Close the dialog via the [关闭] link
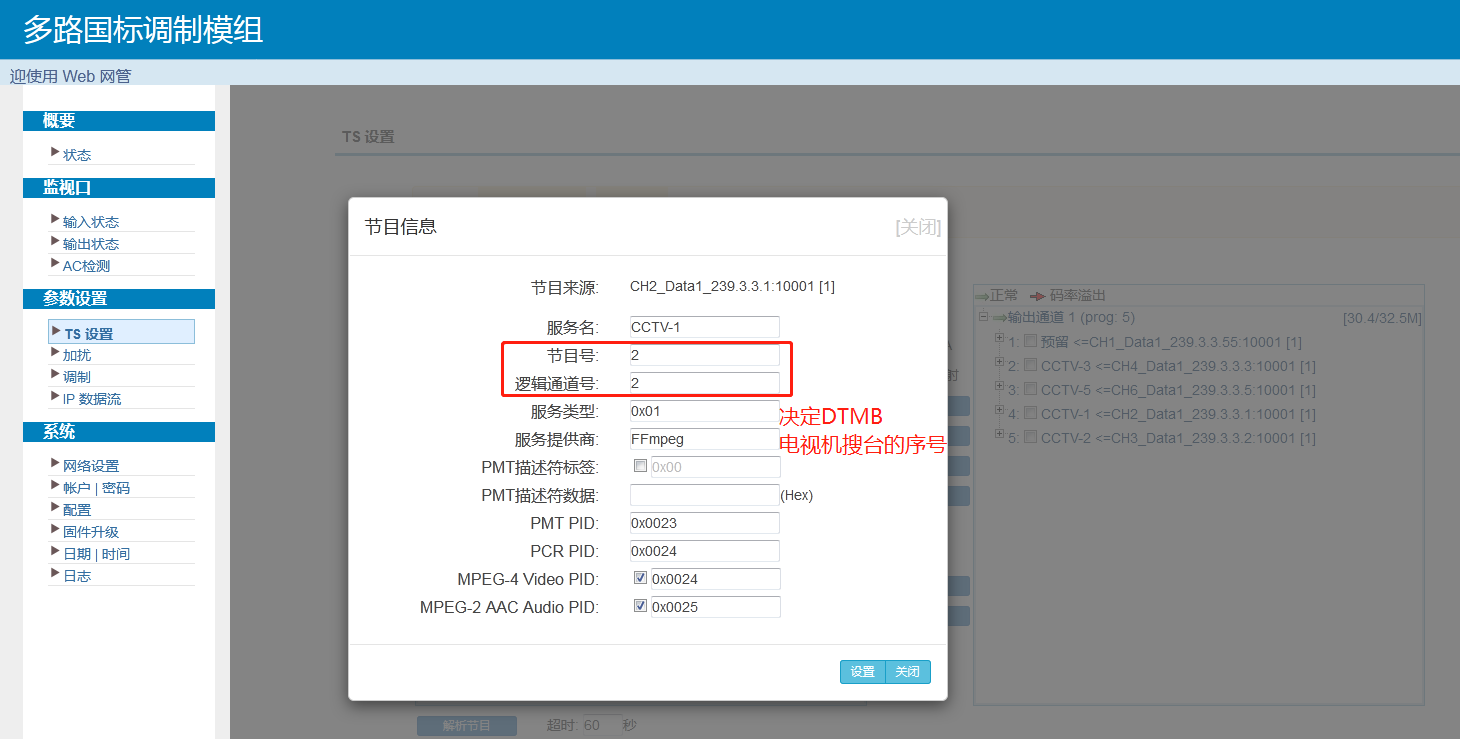The height and width of the screenshot is (739, 1460). click(918, 227)
